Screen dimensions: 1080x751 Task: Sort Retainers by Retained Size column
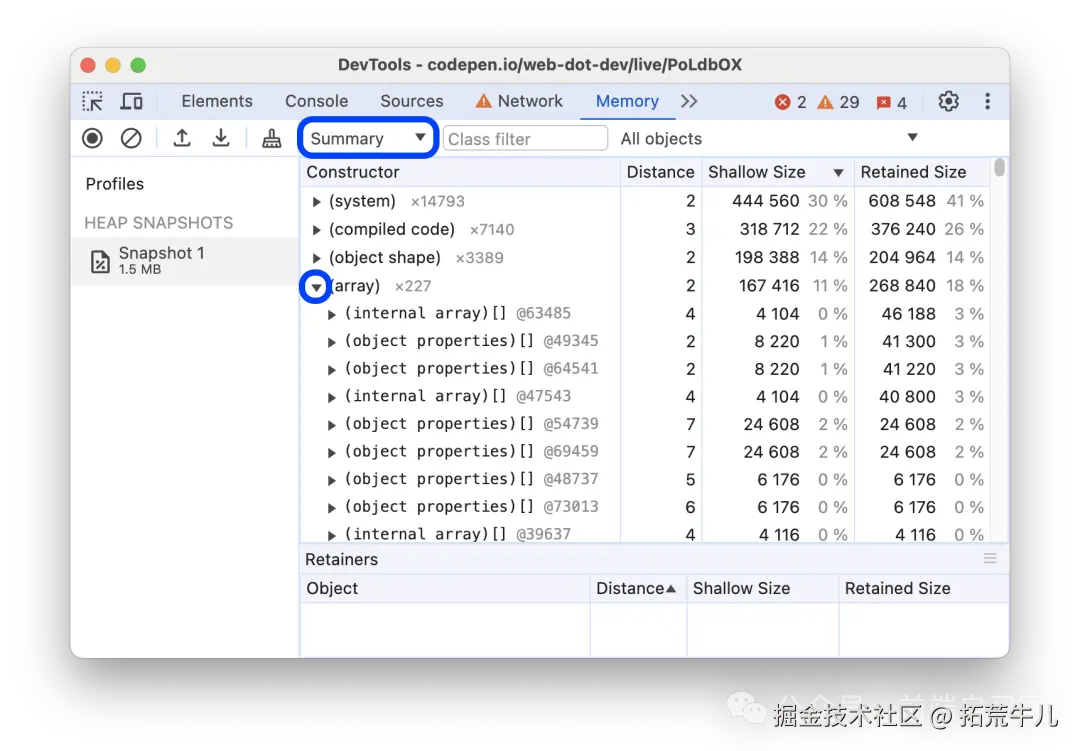[x=924, y=588]
